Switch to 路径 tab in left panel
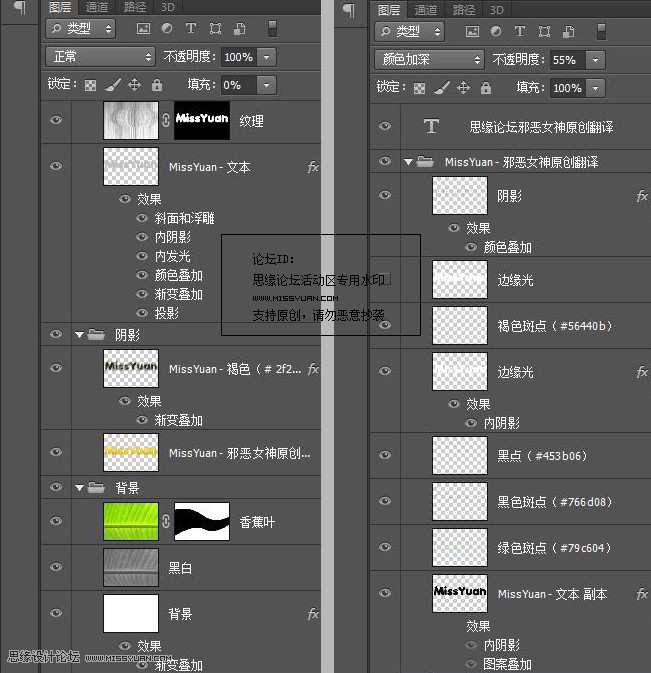The image size is (651, 673). pos(135,7)
